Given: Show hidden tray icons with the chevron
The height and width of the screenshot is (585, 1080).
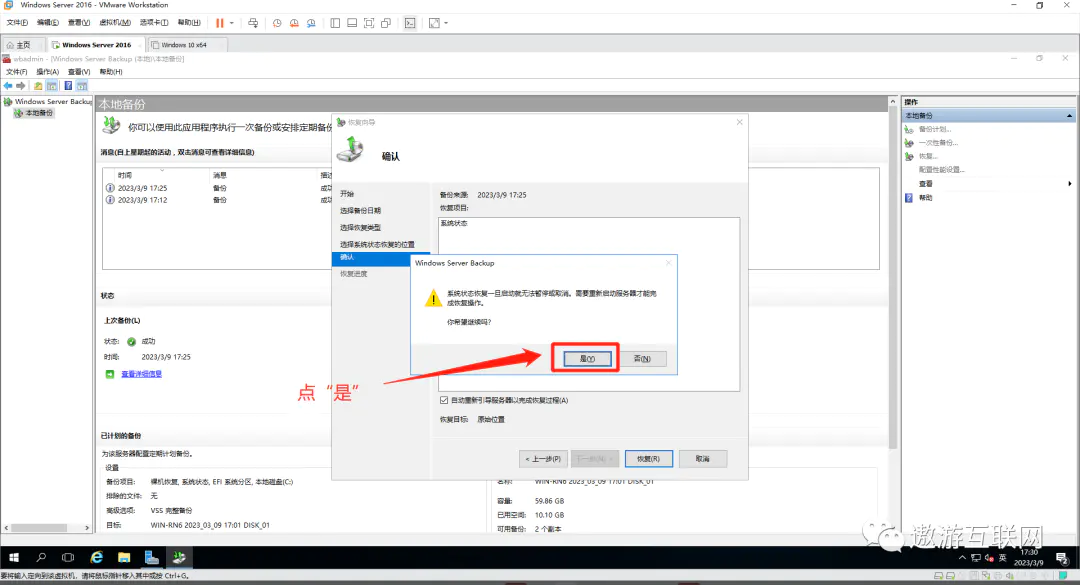Looking at the screenshot, I should (x=962, y=557).
